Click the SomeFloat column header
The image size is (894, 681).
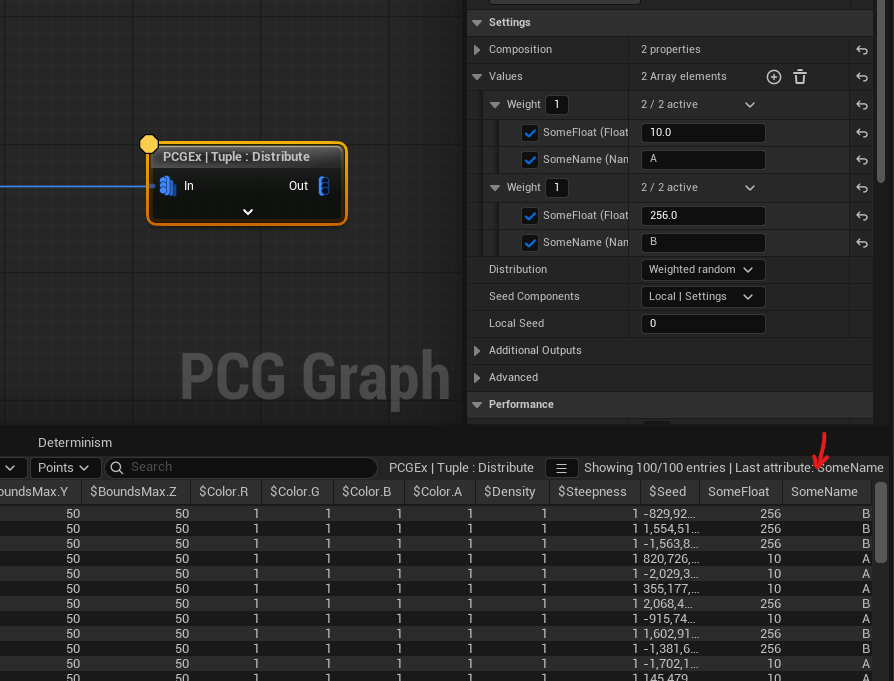click(x=738, y=491)
